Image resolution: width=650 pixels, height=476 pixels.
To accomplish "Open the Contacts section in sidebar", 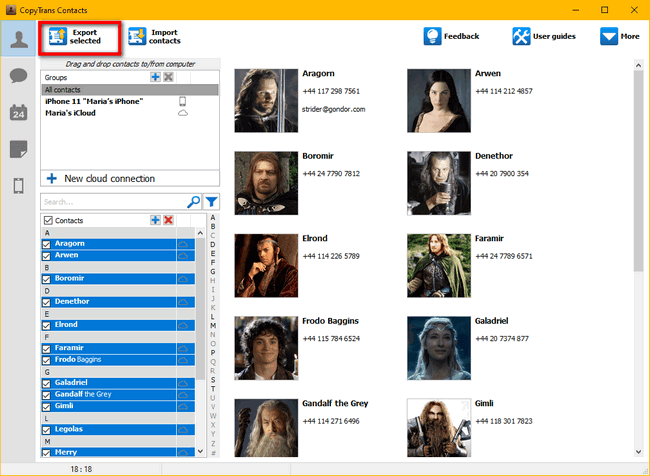I will [19, 39].
